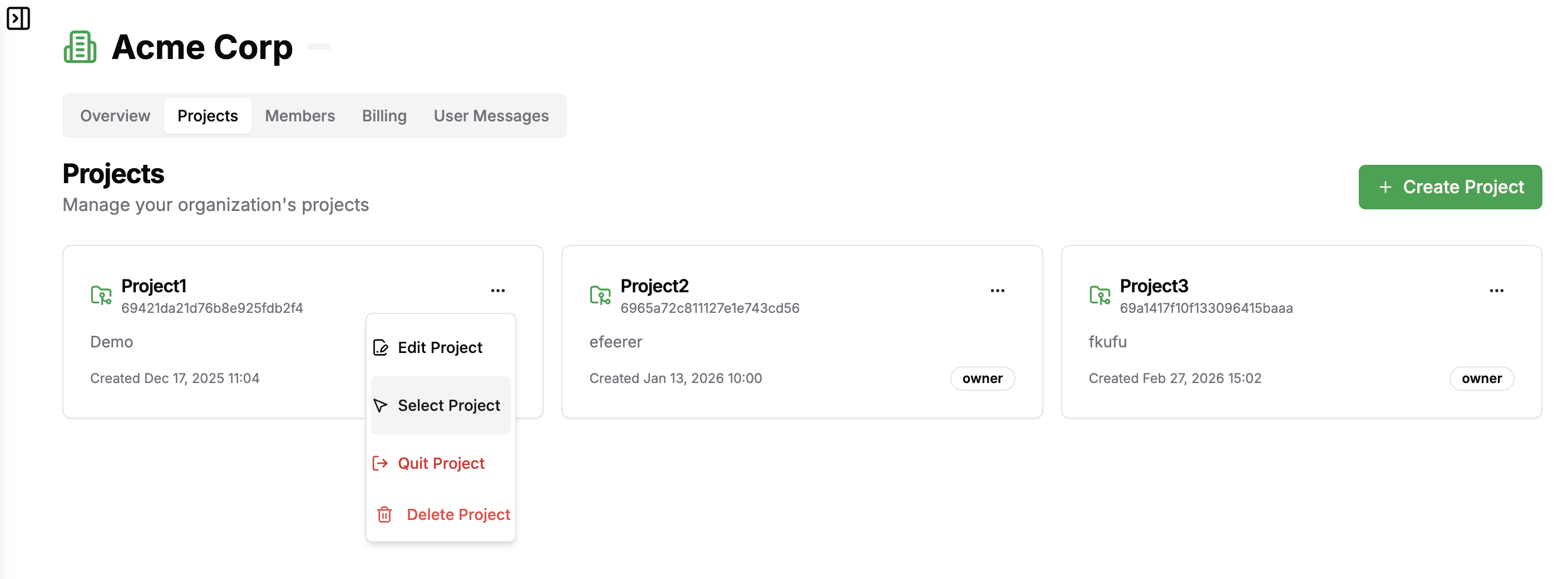
Task: Click the Project1 folder icon
Action: point(101,295)
